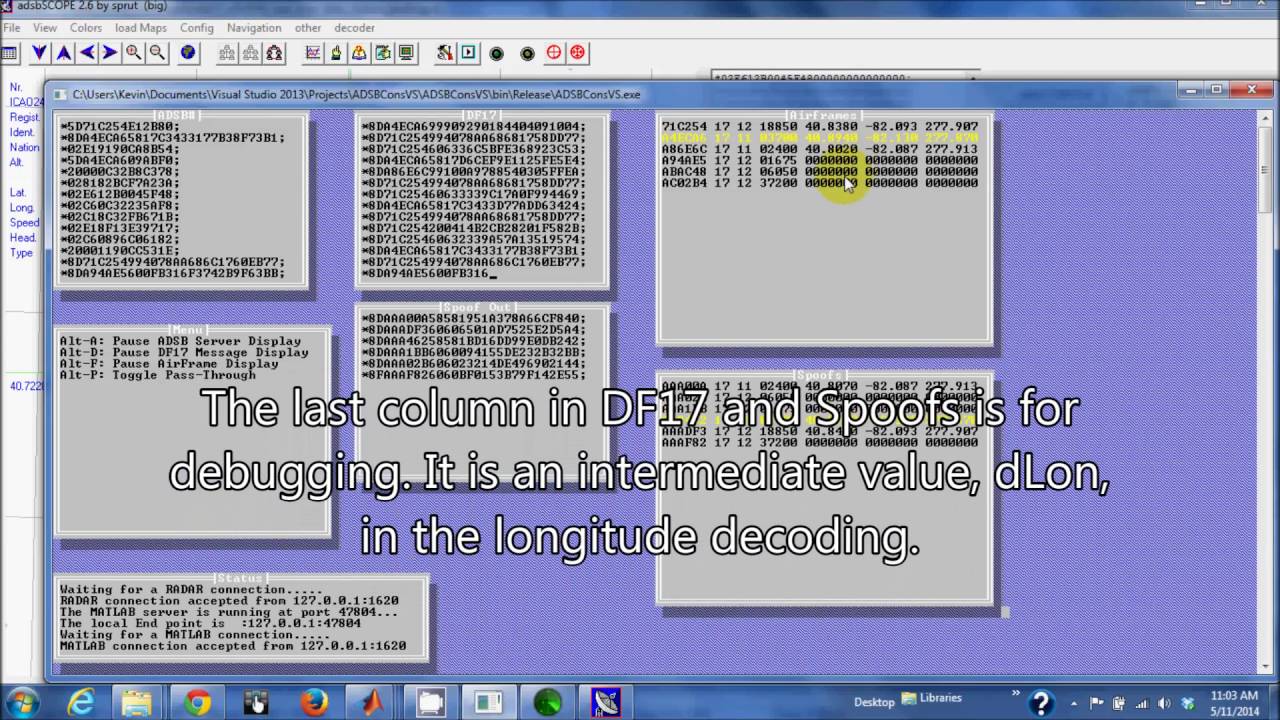This screenshot has height=720, width=1280.
Task: Click the globe map icon
Action: tap(187, 53)
